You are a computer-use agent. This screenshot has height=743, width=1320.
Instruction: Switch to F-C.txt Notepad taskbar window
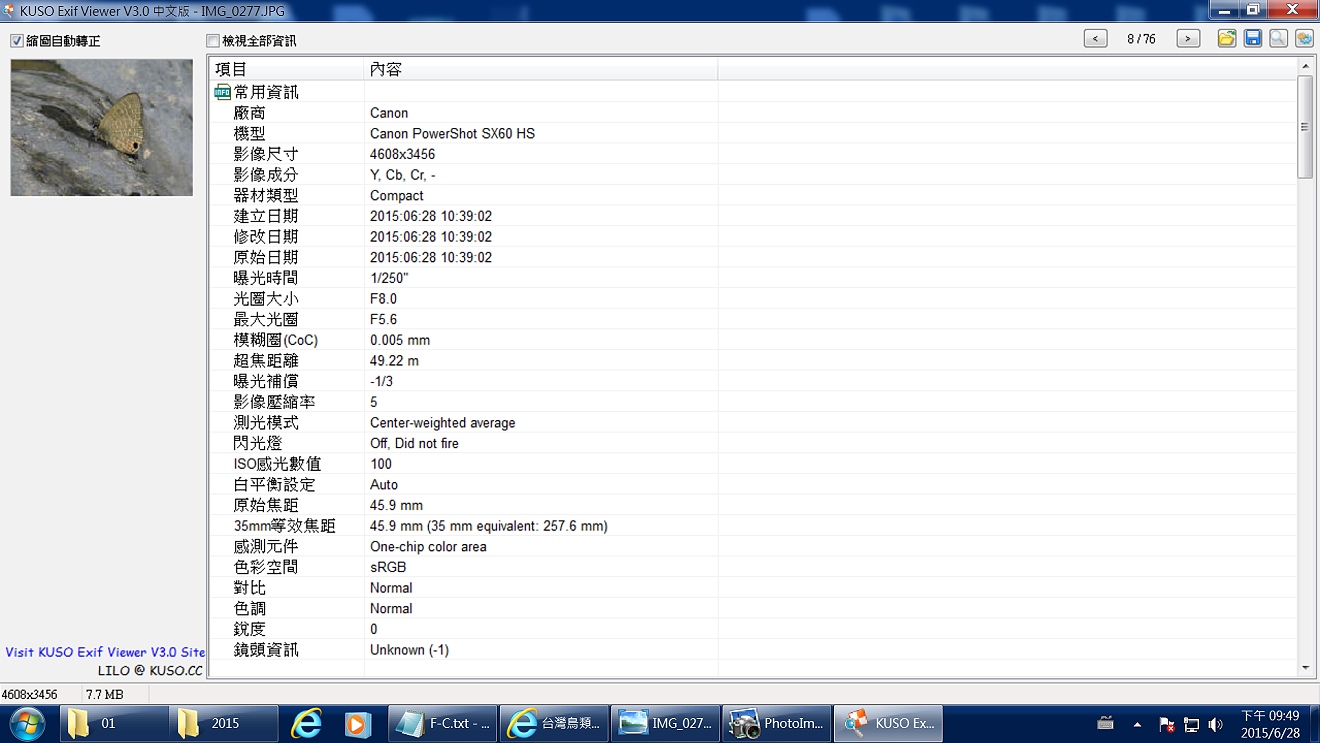[x=442, y=723]
